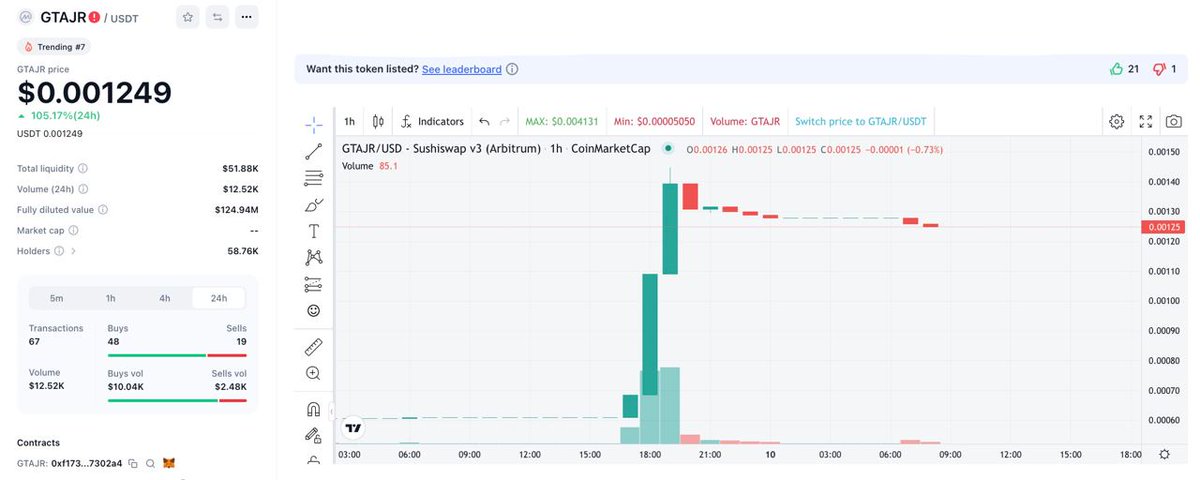The width and height of the screenshot is (1200, 480).
Task: Toggle fullscreen chart mode
Action: 1146,121
